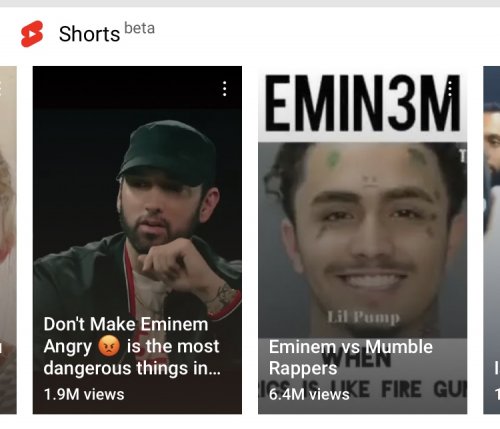This screenshot has height=429, width=500.
Task: Open three-dot menu on Don't Make Eminem Angry short
Action: [x=225, y=89]
